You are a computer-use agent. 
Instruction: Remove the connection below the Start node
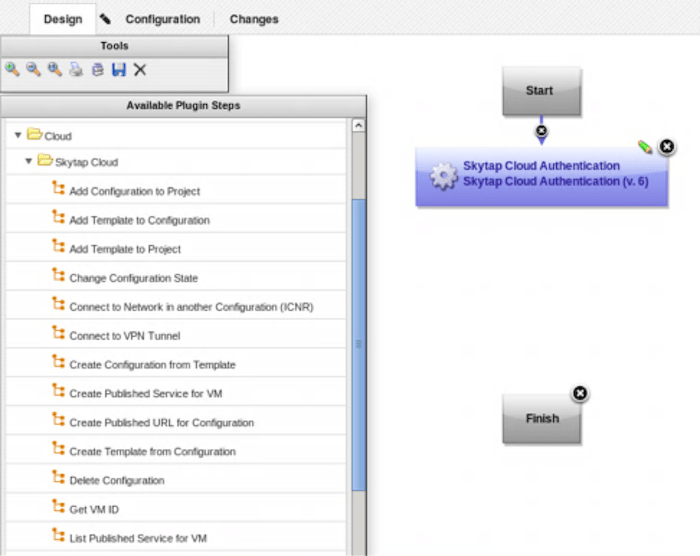tap(541, 130)
